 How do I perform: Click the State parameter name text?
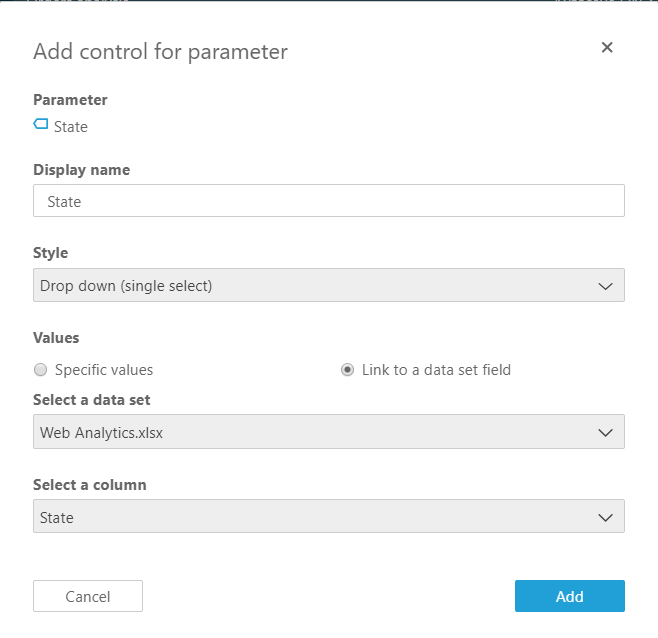coord(71,127)
